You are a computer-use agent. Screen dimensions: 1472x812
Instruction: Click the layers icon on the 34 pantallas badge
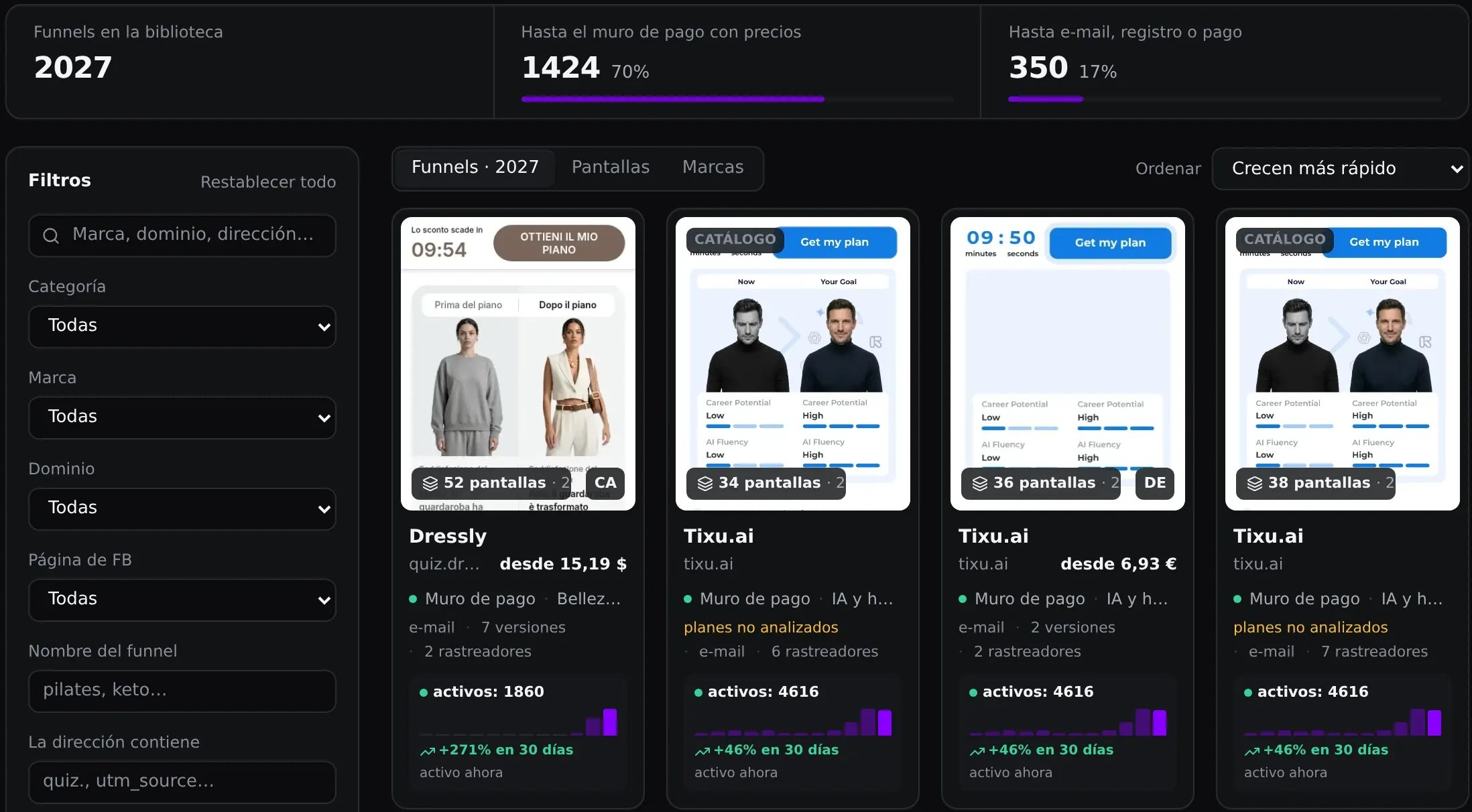pyautogui.click(x=705, y=483)
